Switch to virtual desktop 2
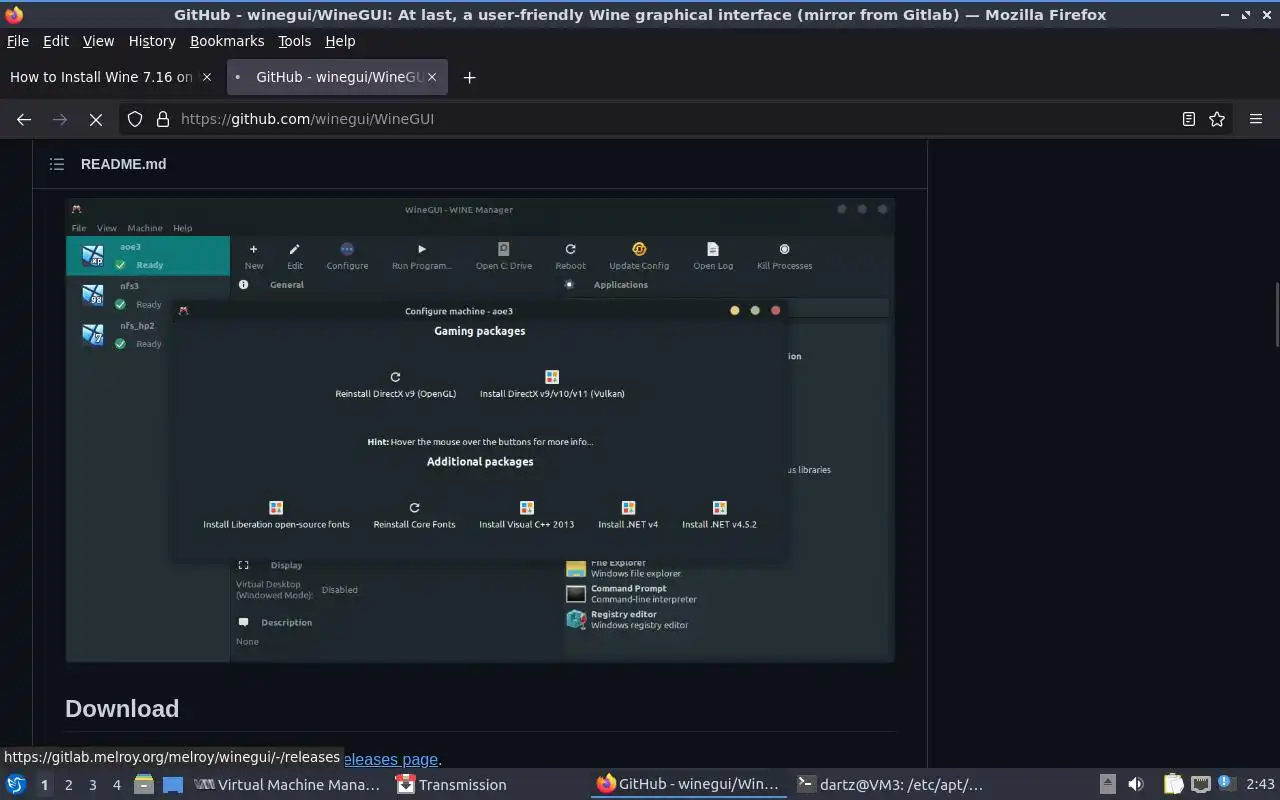This screenshot has height=800, width=1280. pyautogui.click(x=68, y=785)
